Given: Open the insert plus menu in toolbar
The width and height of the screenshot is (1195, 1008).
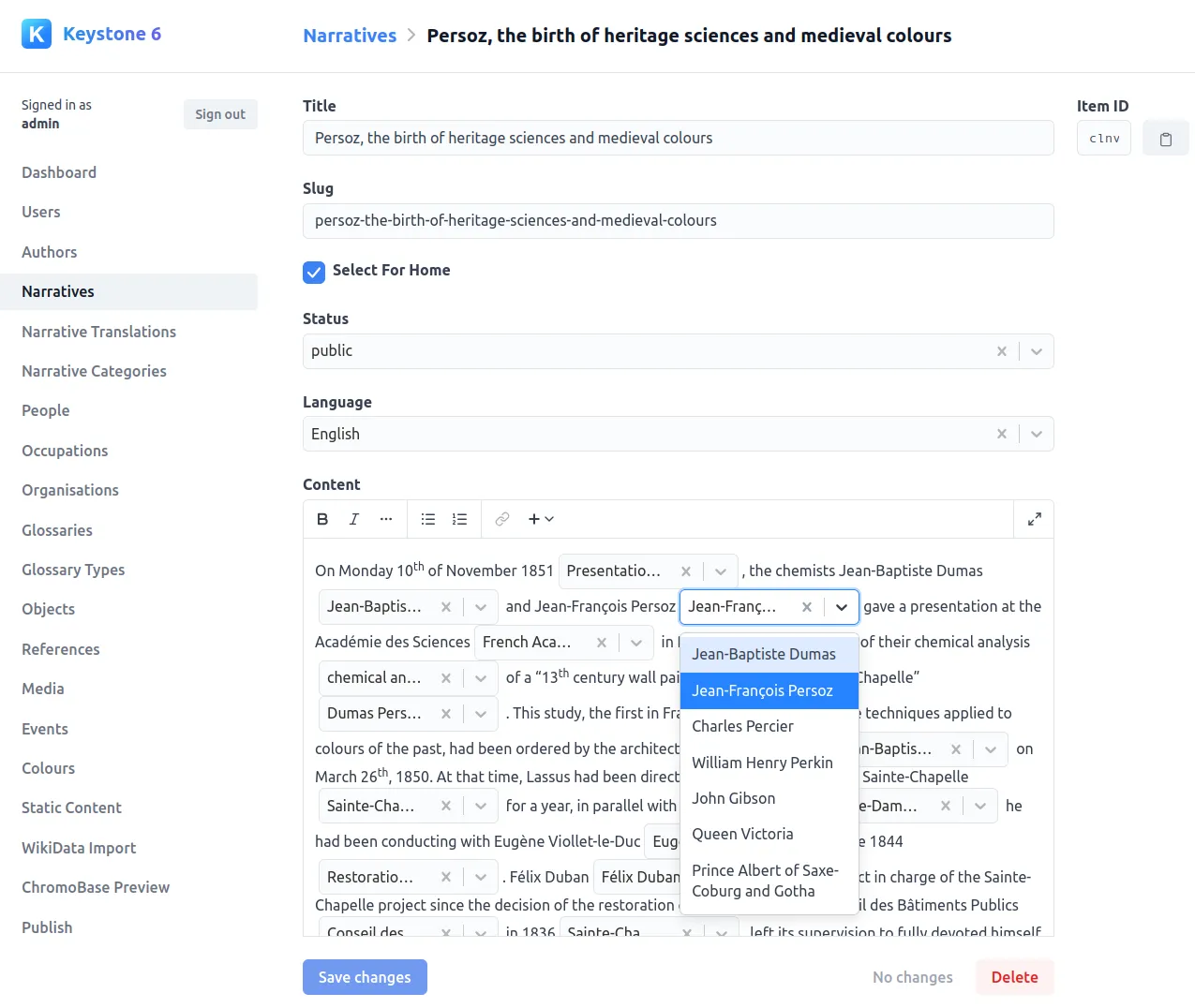Looking at the screenshot, I should pyautogui.click(x=541, y=519).
